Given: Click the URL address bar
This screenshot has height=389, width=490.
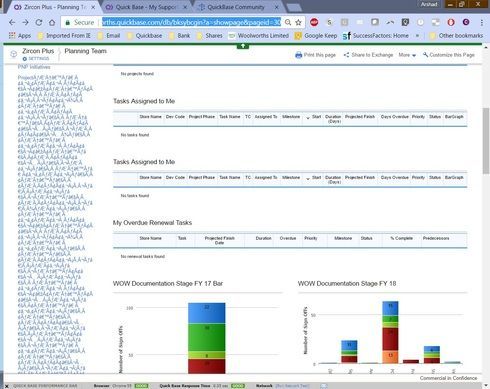Looking at the screenshot, I should click(x=191, y=22).
